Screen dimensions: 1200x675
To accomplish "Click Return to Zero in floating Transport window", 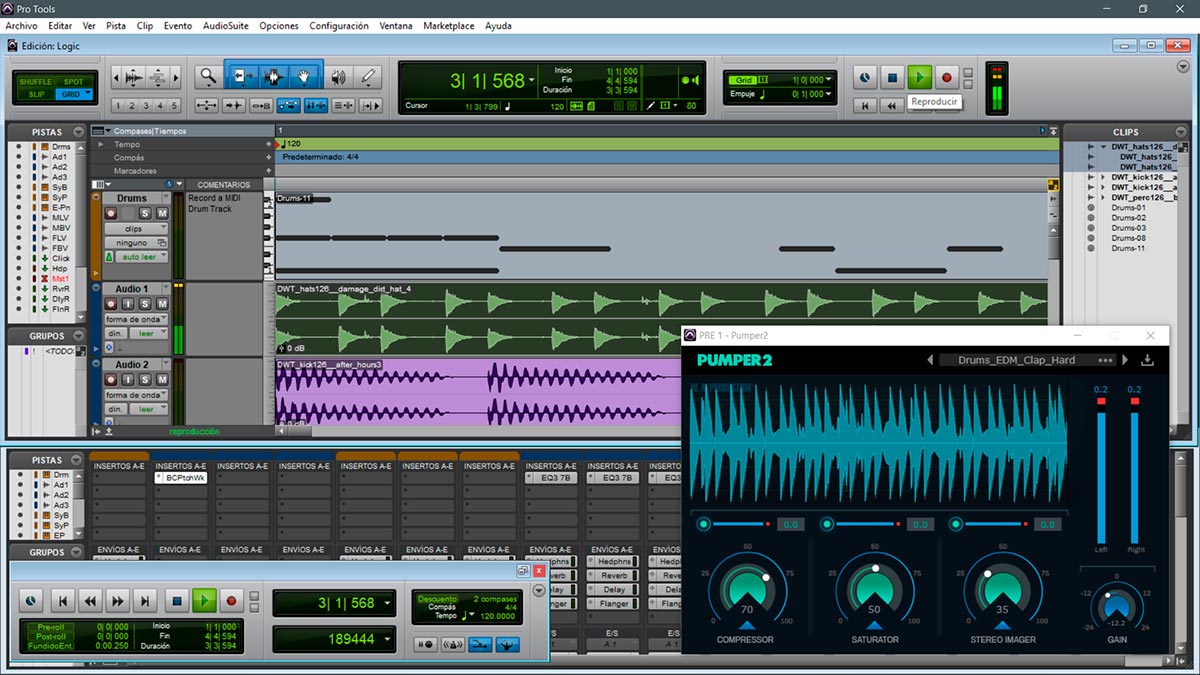I will (x=62, y=601).
